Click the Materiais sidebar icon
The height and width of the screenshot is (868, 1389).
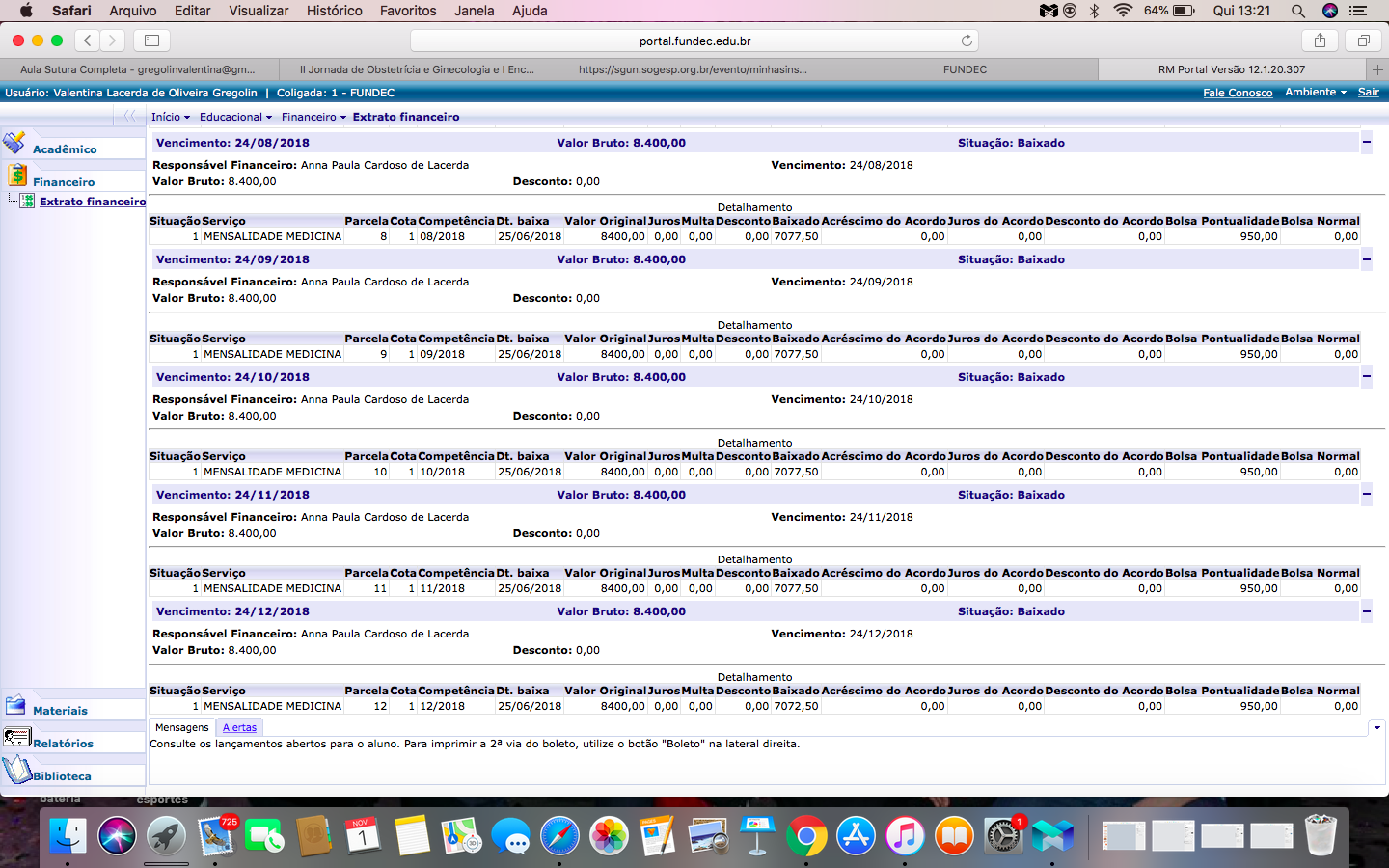pos(15,705)
